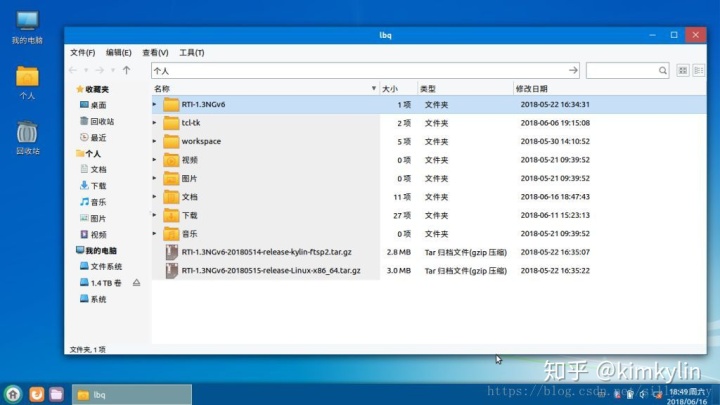This screenshot has width=720, height=405.
Task: Go forward with the right arrow button
Action: (99, 70)
